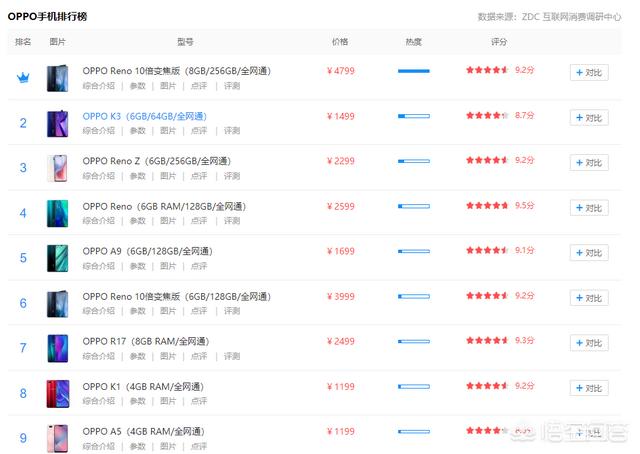
Task: Open 点评 for OPPO Reno 10倍变焦版 8GB/256GB
Action: (x=199, y=86)
